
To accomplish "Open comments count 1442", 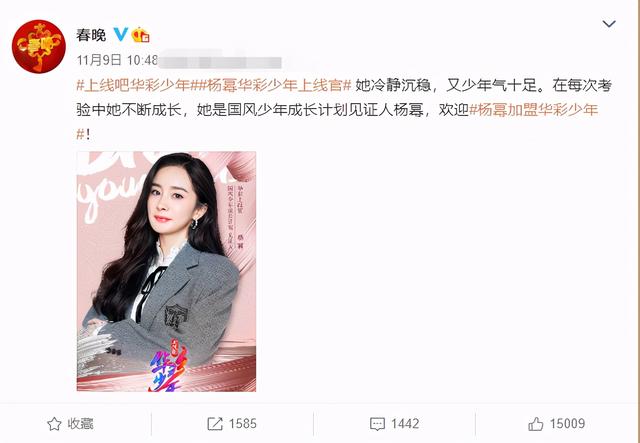I will coord(404,424).
